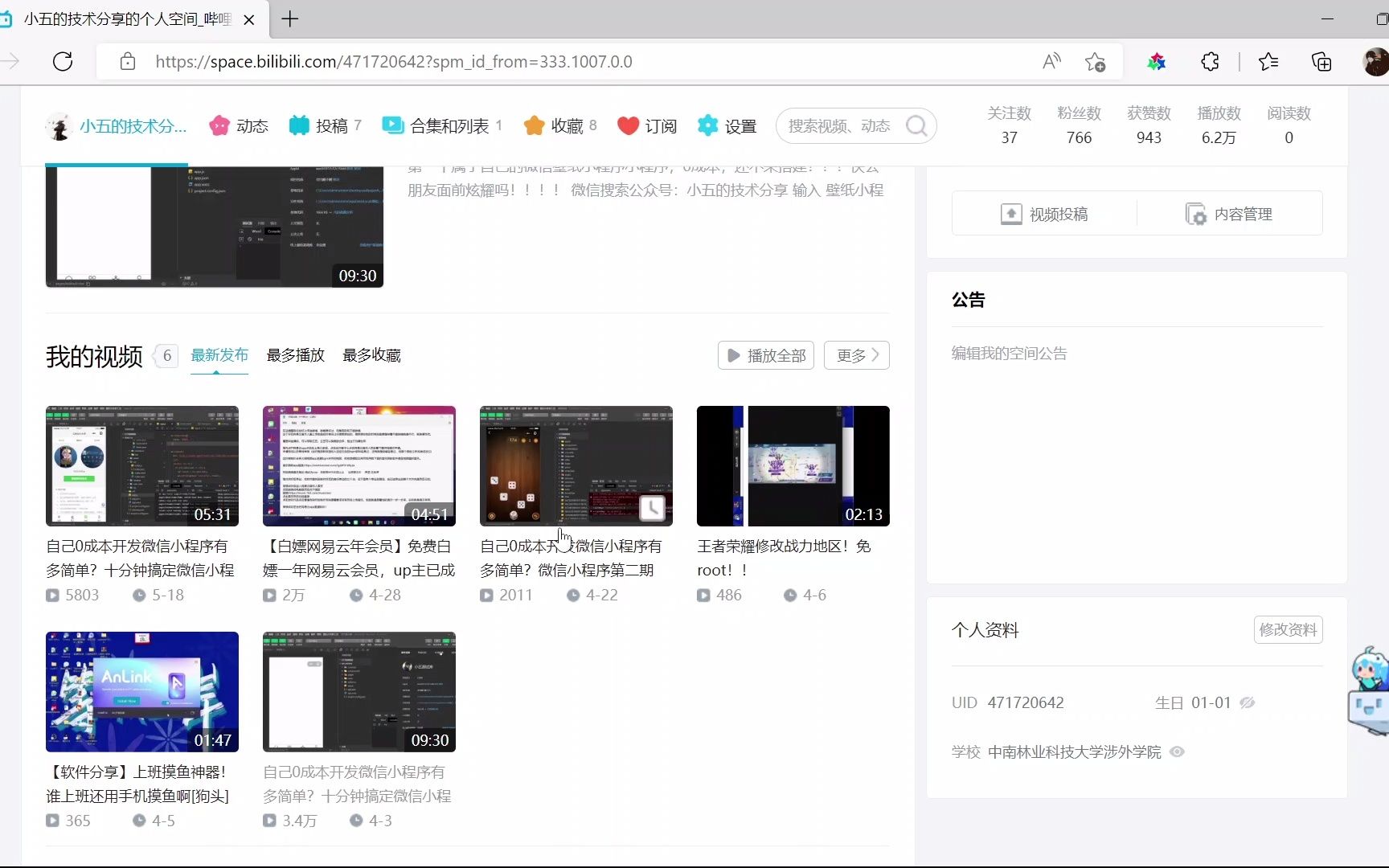Toggle birthday visibility eye icon
The height and width of the screenshot is (868, 1389).
point(1248,702)
